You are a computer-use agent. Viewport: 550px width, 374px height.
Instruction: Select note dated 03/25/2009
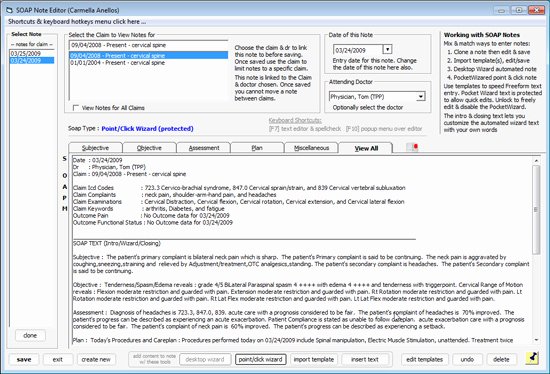tap(32, 53)
